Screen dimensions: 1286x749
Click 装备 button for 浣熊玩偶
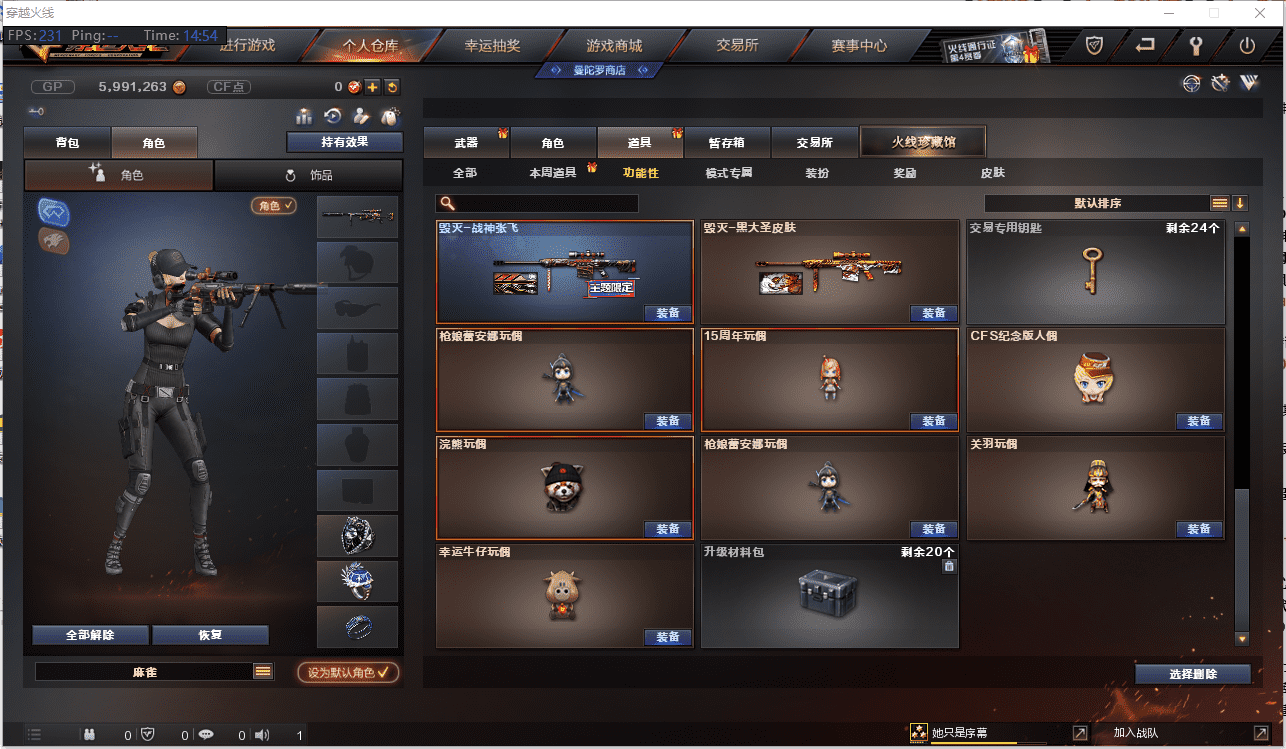point(668,529)
